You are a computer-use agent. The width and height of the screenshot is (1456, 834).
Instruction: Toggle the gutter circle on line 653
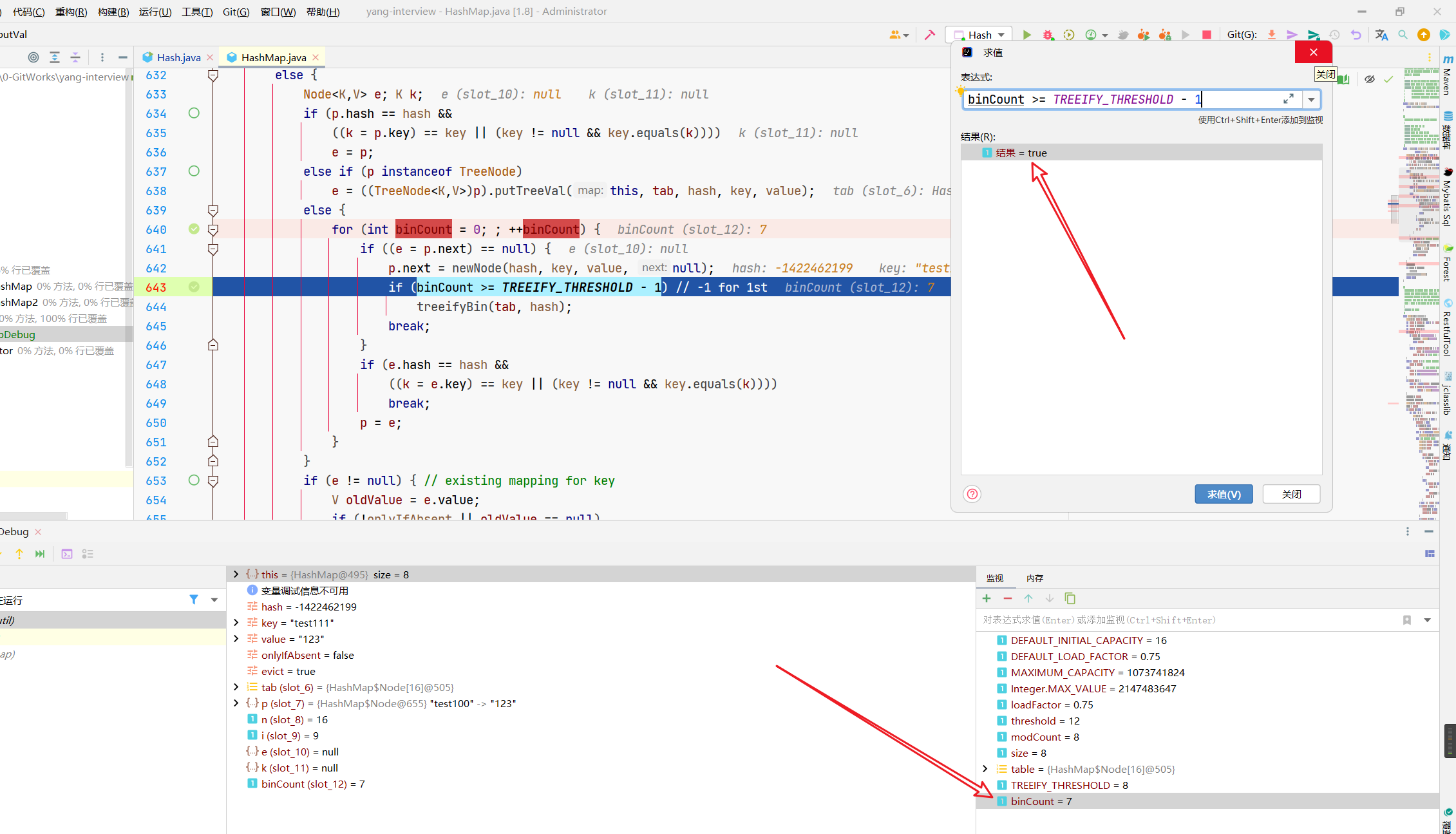point(194,480)
